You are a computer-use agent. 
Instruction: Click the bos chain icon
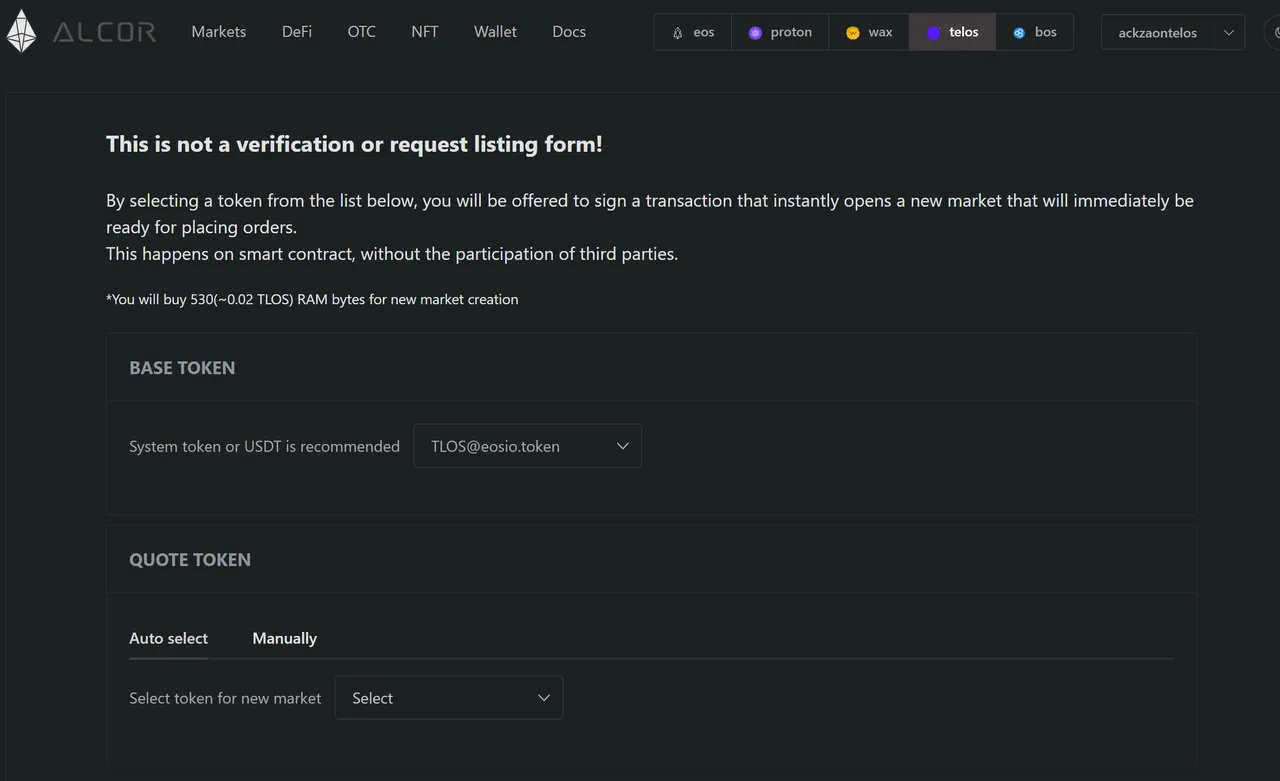click(1019, 33)
